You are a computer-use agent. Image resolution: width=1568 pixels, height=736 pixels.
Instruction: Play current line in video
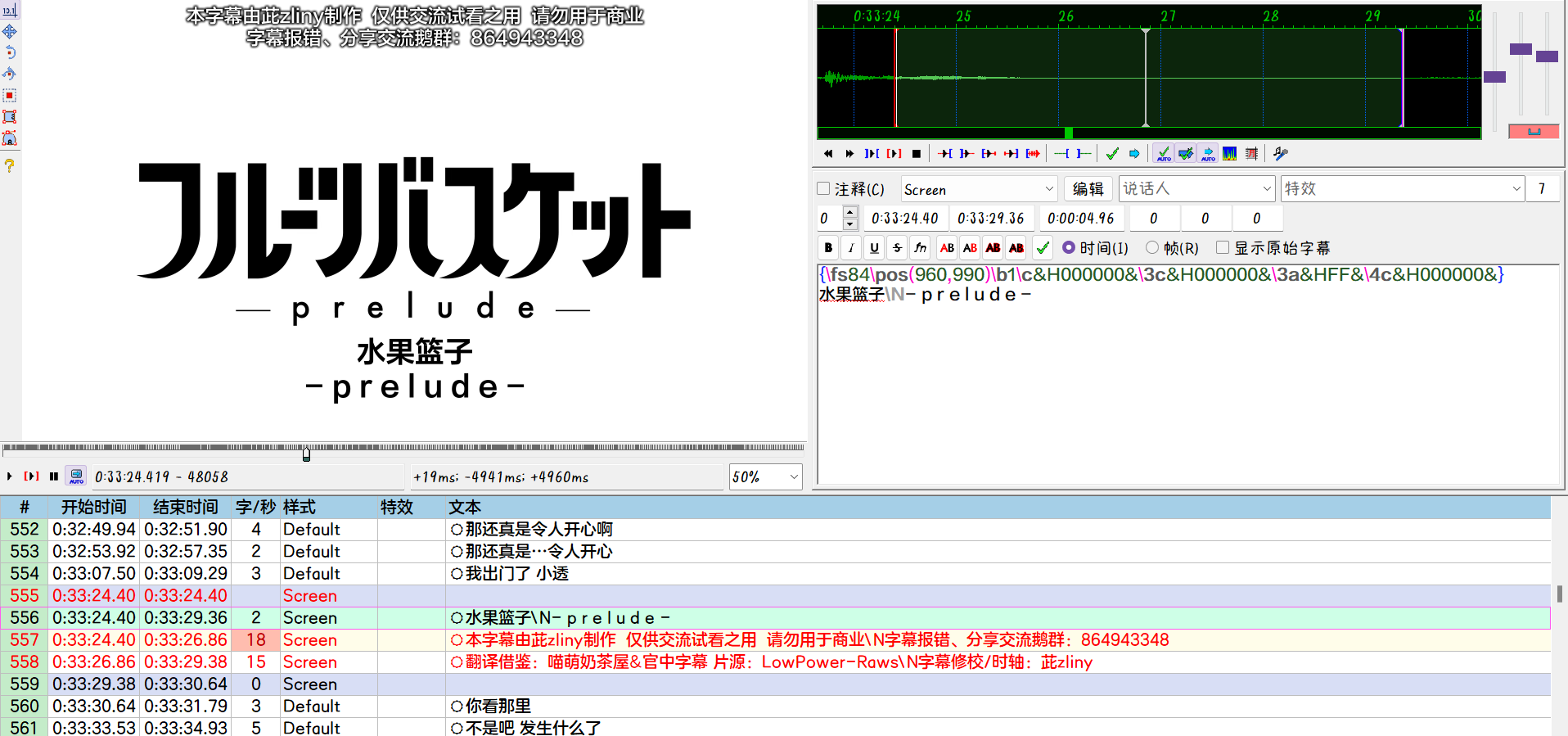pos(31,476)
